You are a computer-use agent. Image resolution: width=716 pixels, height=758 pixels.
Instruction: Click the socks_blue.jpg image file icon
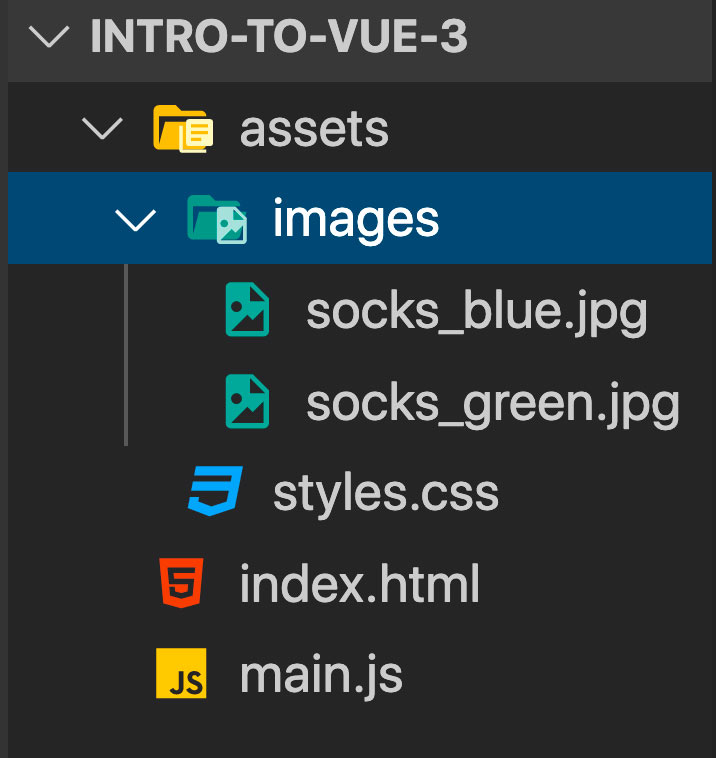click(247, 309)
